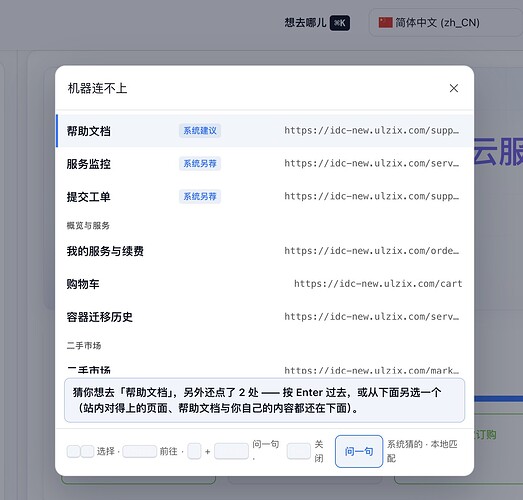The width and height of the screenshot is (523, 500).
Task: Click the cart URL https://idc-new.ulzix.com/cart
Action: coord(378,284)
